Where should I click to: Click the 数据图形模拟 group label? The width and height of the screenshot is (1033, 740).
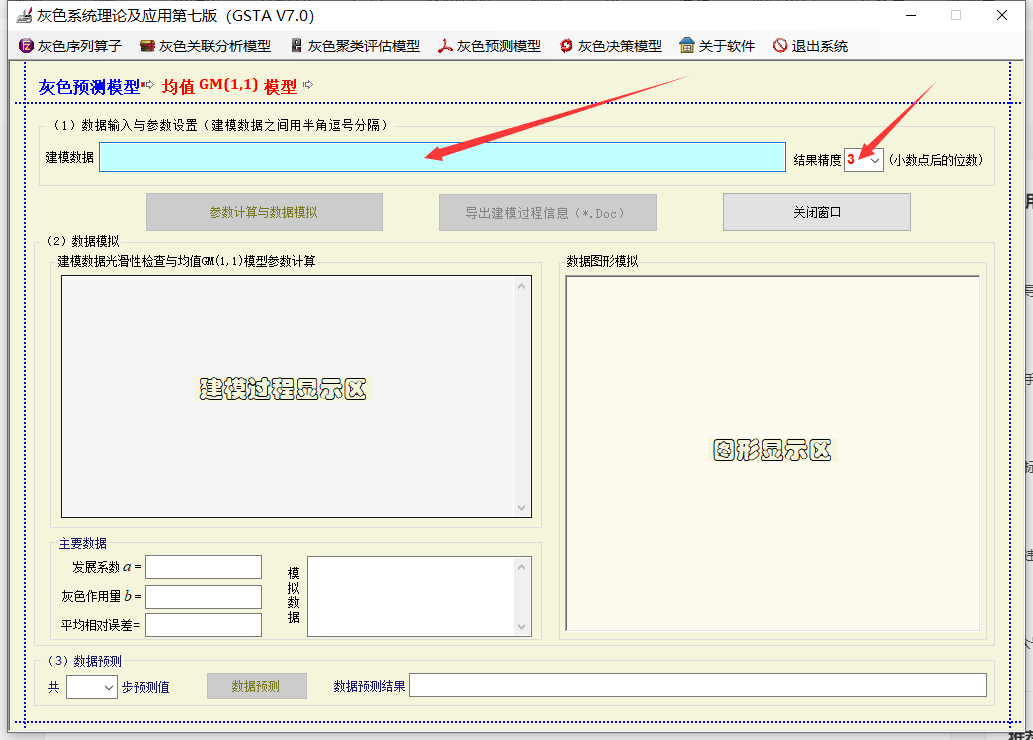tap(602, 261)
